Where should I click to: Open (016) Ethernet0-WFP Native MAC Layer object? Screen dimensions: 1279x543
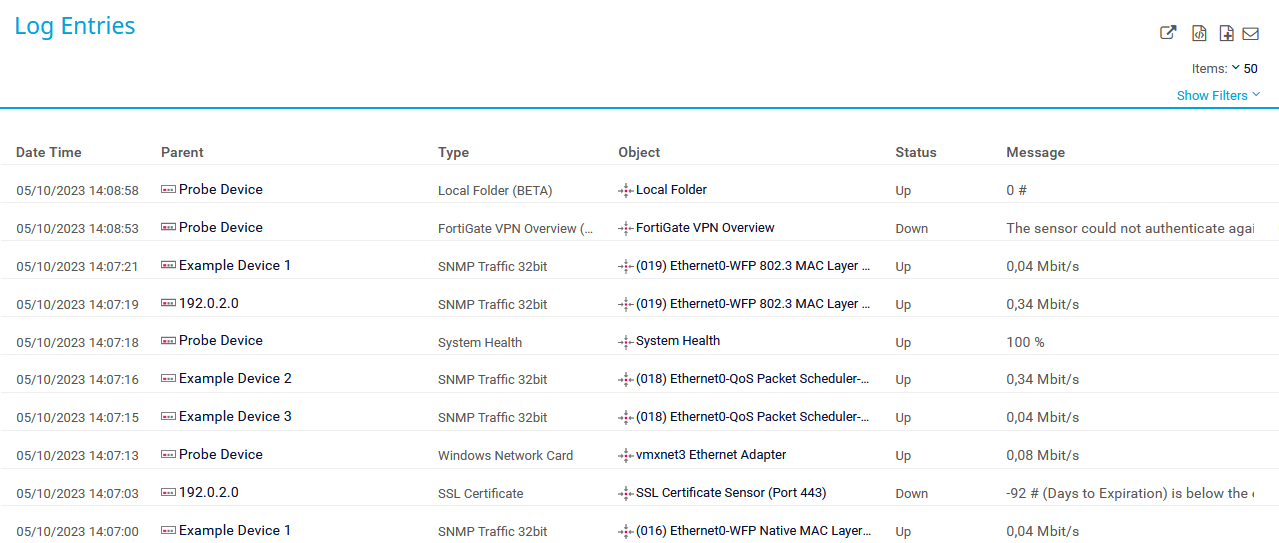click(x=752, y=531)
